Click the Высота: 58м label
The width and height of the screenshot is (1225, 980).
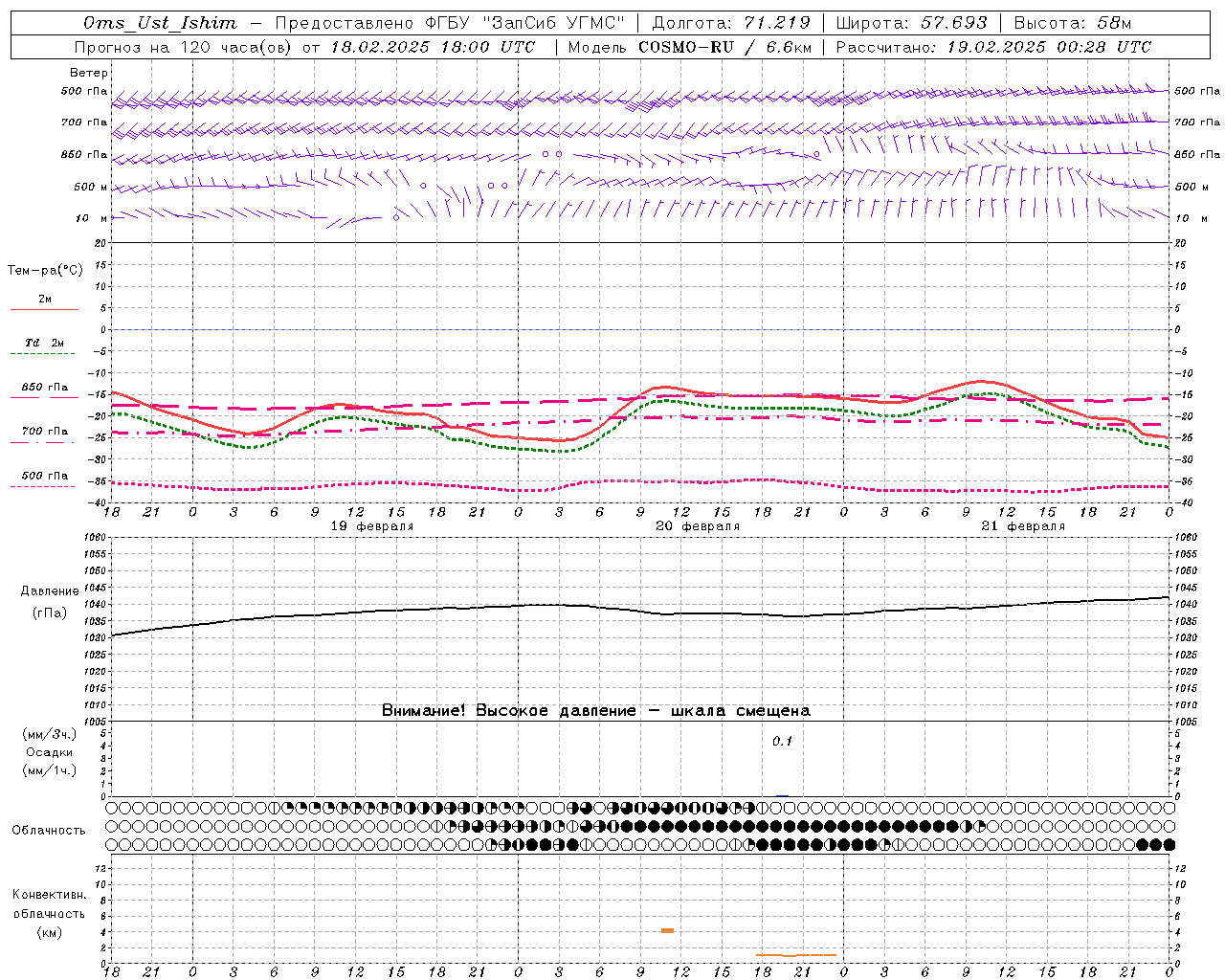pos(1072,23)
